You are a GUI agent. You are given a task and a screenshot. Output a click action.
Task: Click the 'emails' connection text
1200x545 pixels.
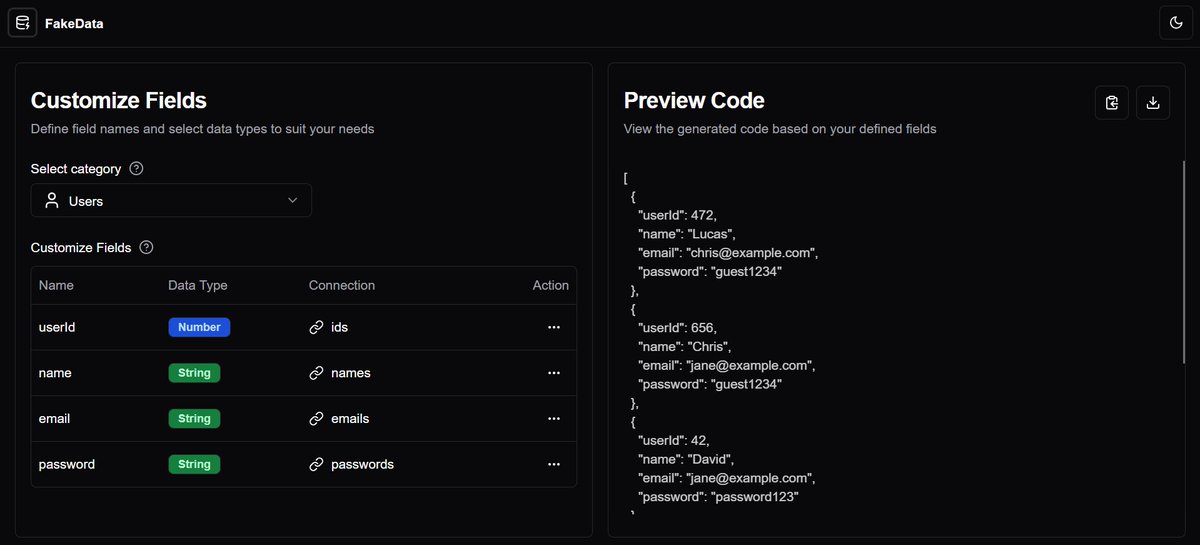(350, 419)
